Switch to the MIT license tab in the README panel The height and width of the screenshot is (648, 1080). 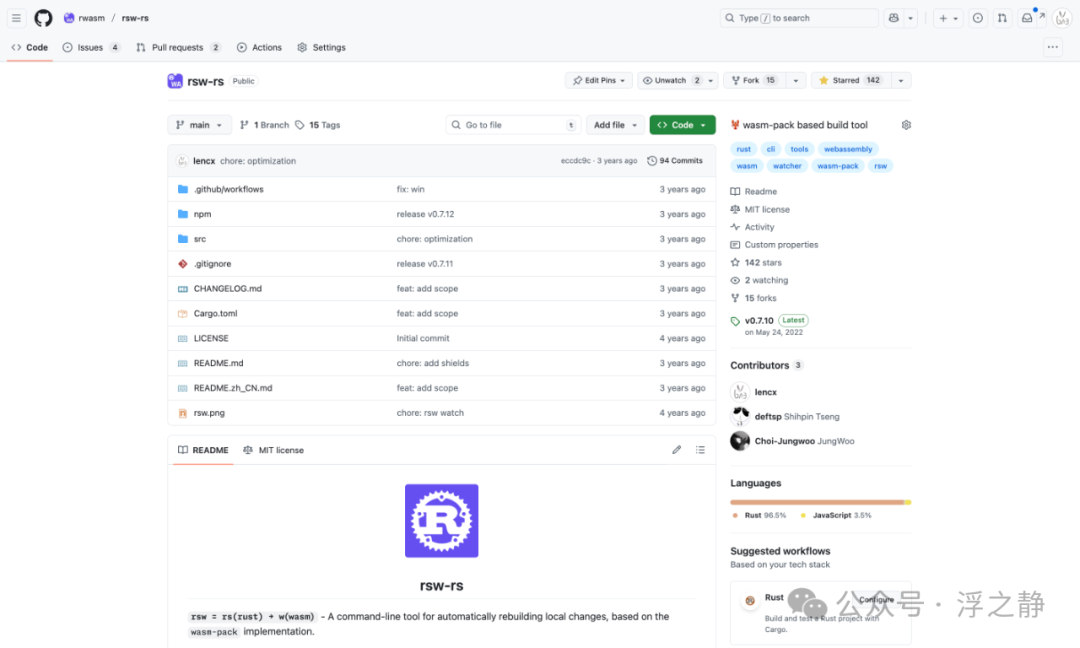click(273, 450)
